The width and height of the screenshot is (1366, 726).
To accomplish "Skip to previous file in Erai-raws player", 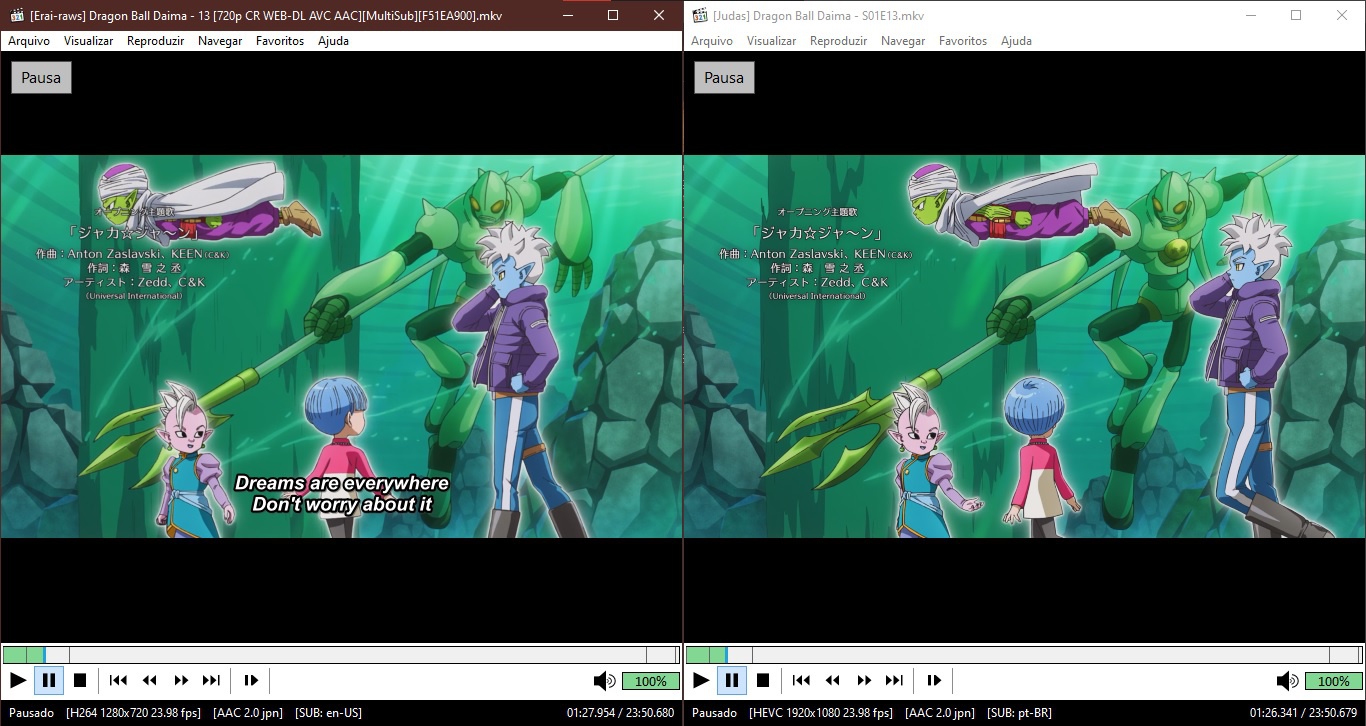I will (x=118, y=681).
